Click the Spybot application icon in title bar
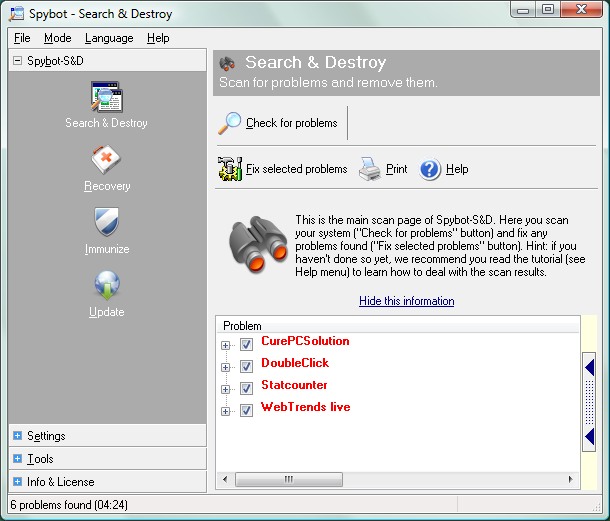Viewport: 610px width, 521px height. [17, 14]
